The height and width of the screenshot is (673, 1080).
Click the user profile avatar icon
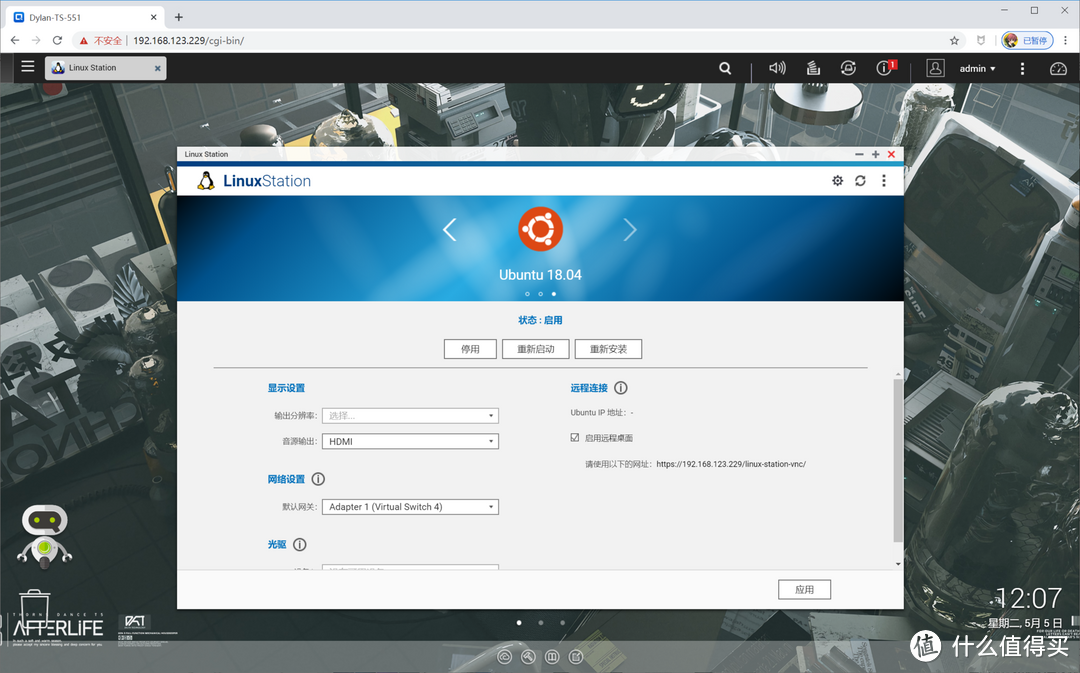tap(935, 68)
